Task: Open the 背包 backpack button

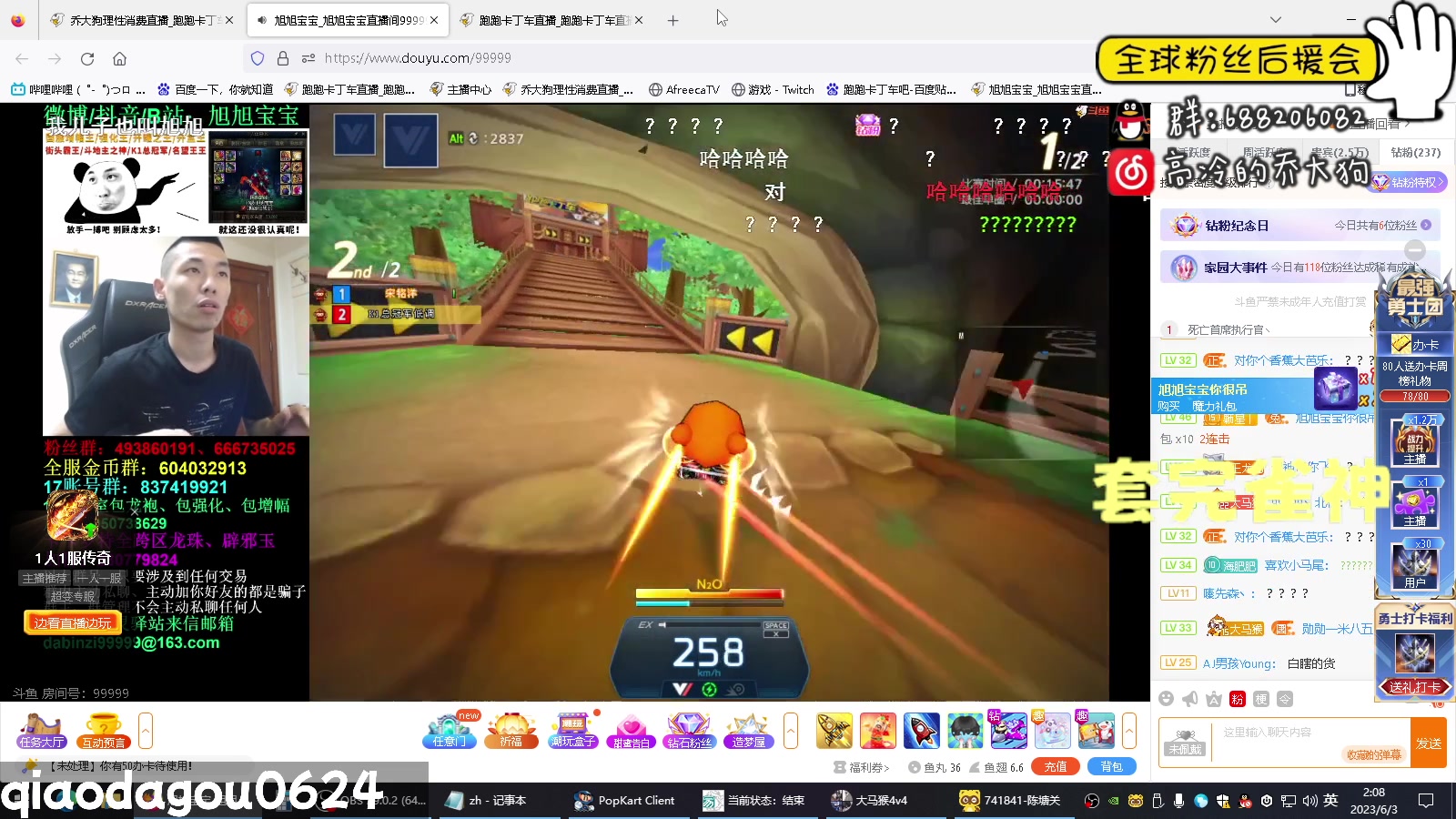Action: [1112, 767]
